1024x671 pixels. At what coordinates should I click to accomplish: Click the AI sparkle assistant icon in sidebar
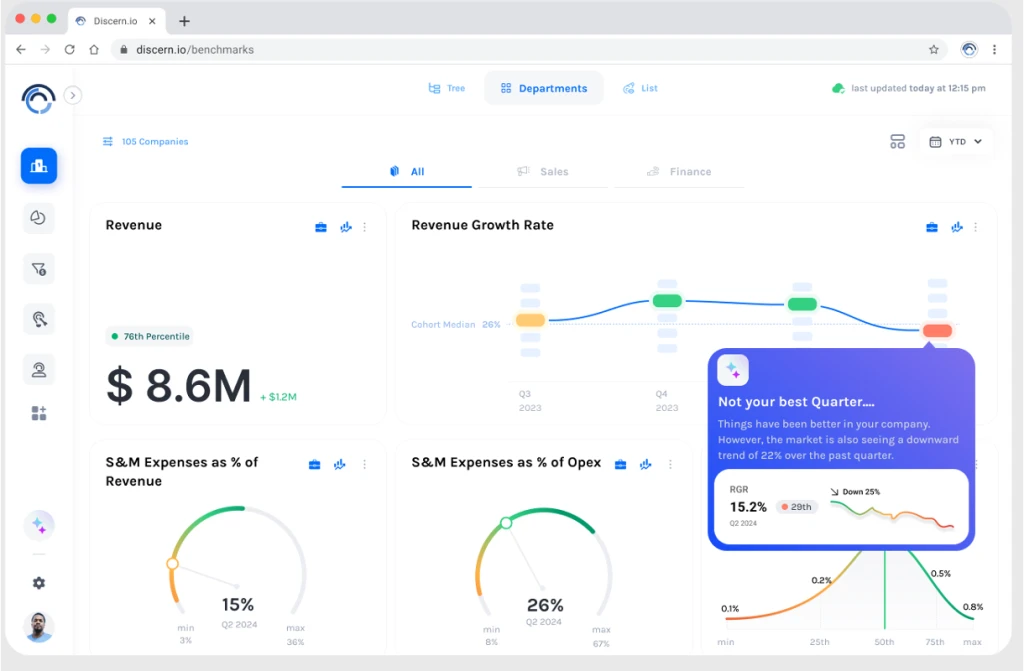(39, 525)
